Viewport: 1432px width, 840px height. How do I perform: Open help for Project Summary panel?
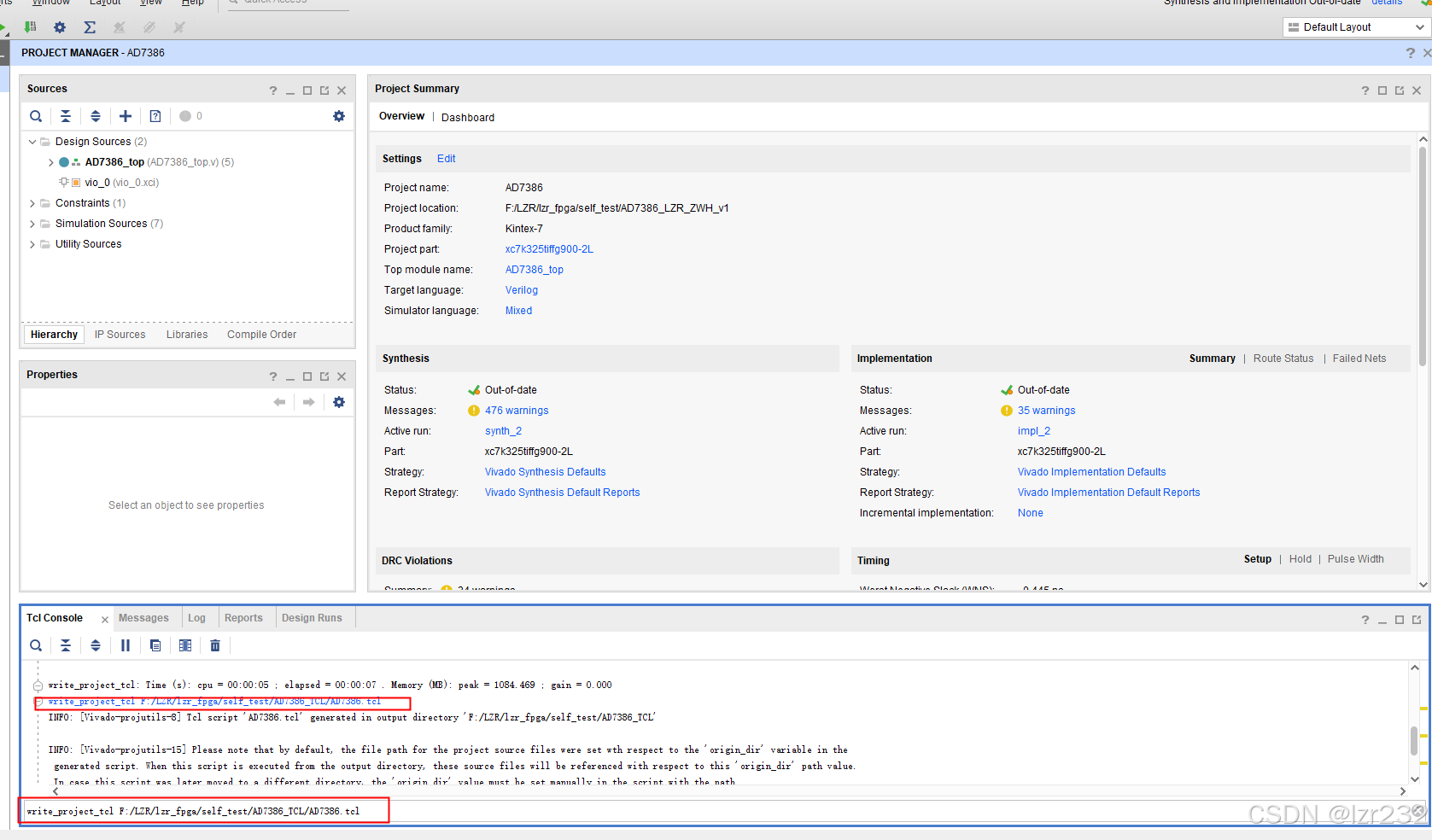pyautogui.click(x=1365, y=90)
